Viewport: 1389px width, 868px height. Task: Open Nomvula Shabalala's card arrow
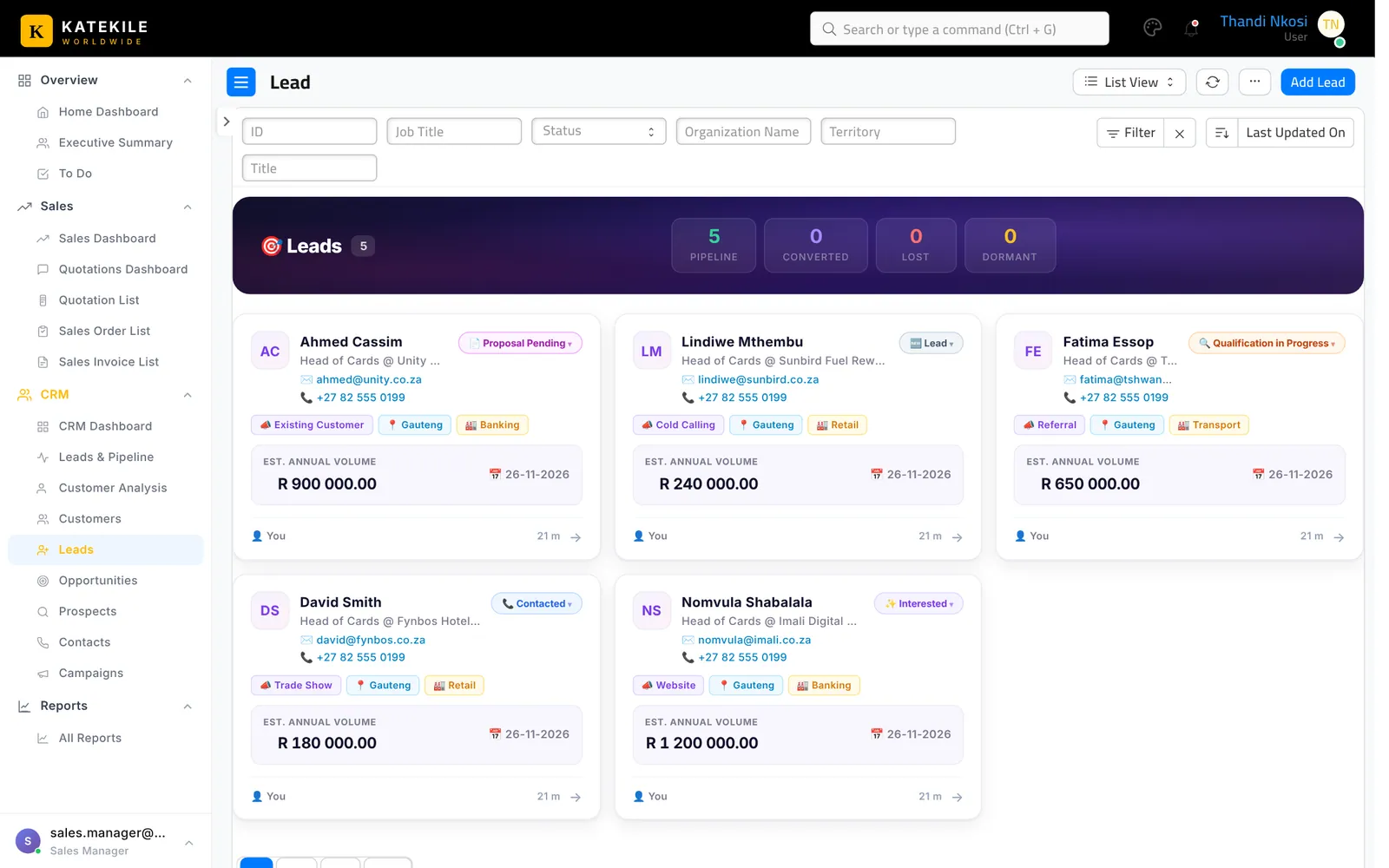click(x=957, y=797)
